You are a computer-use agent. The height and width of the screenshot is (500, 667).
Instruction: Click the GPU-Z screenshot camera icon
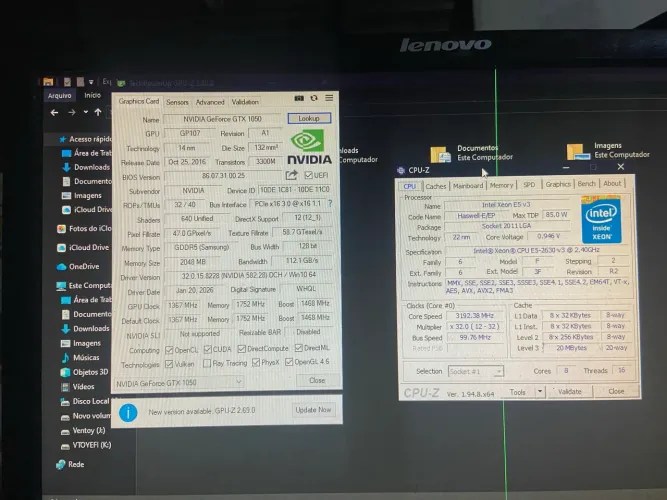tap(299, 98)
